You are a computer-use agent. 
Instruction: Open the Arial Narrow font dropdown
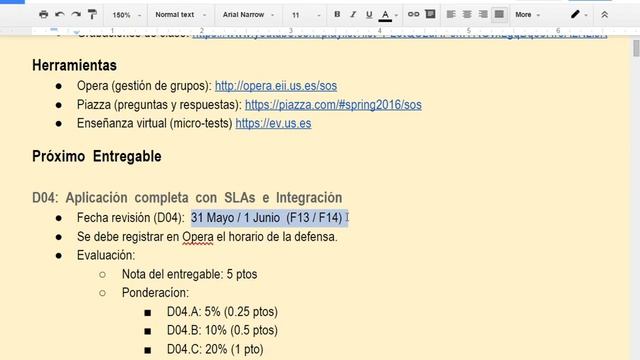pos(248,15)
